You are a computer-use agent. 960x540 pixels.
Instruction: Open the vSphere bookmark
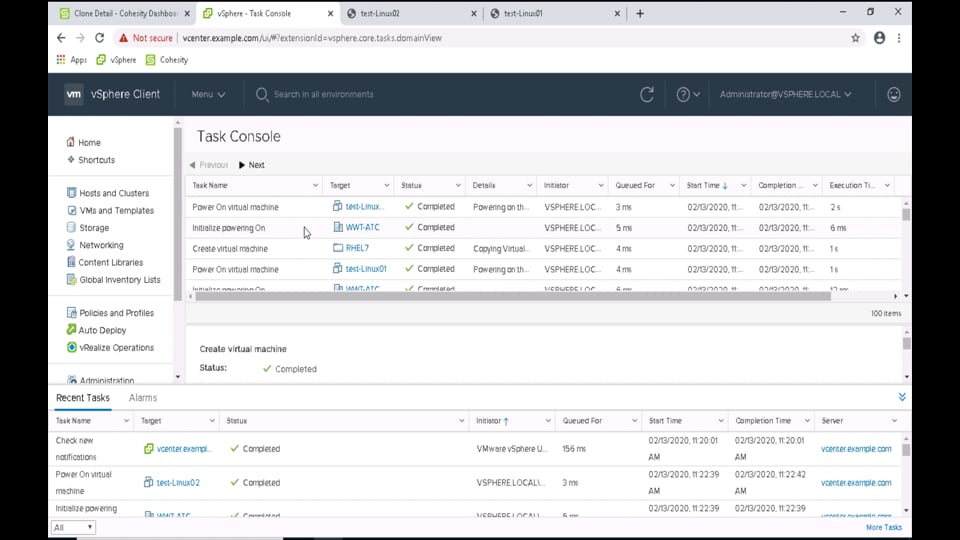click(116, 60)
